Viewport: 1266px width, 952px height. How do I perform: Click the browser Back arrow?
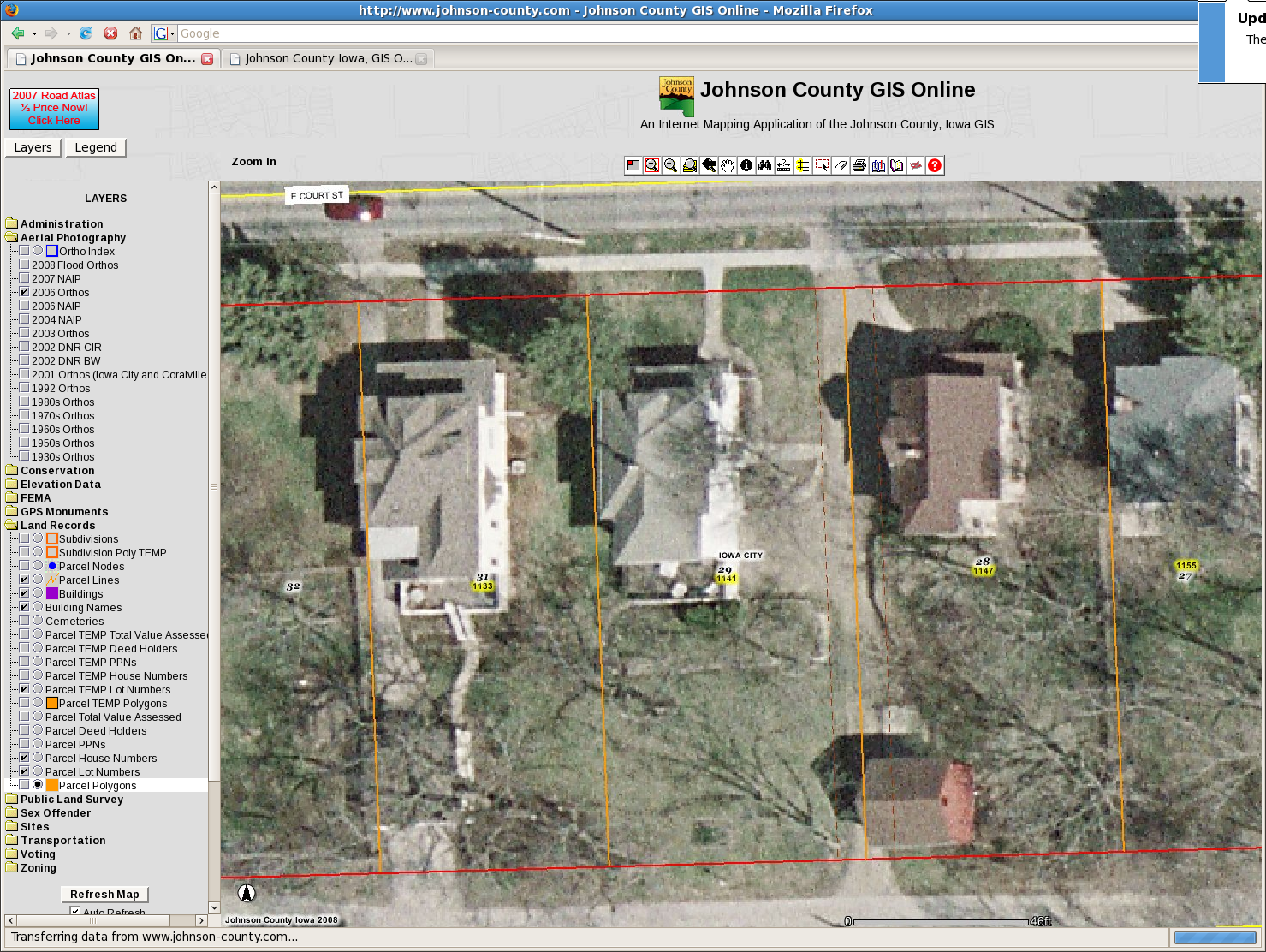pos(18,33)
